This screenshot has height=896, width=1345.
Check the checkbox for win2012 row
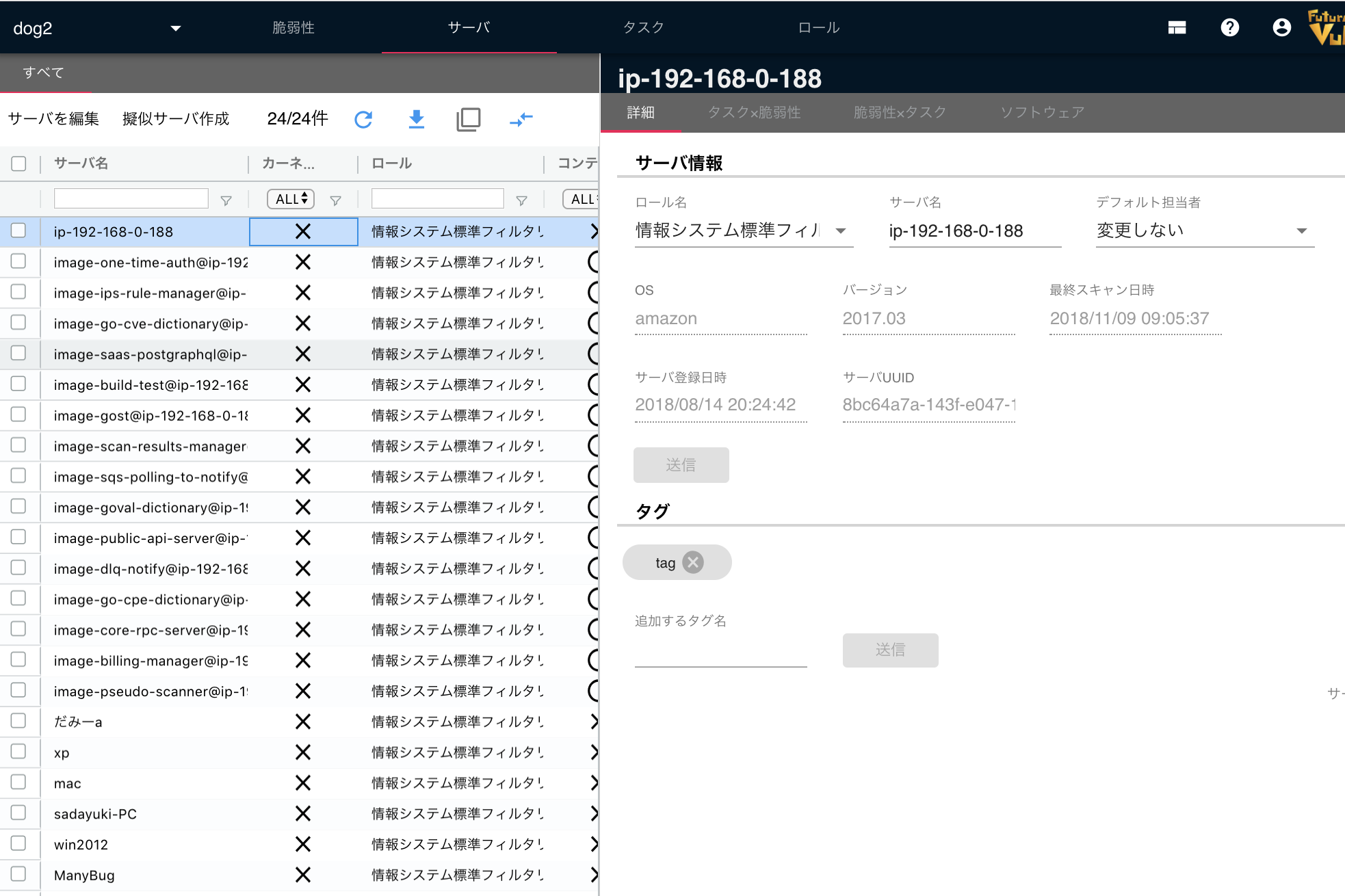[20, 843]
